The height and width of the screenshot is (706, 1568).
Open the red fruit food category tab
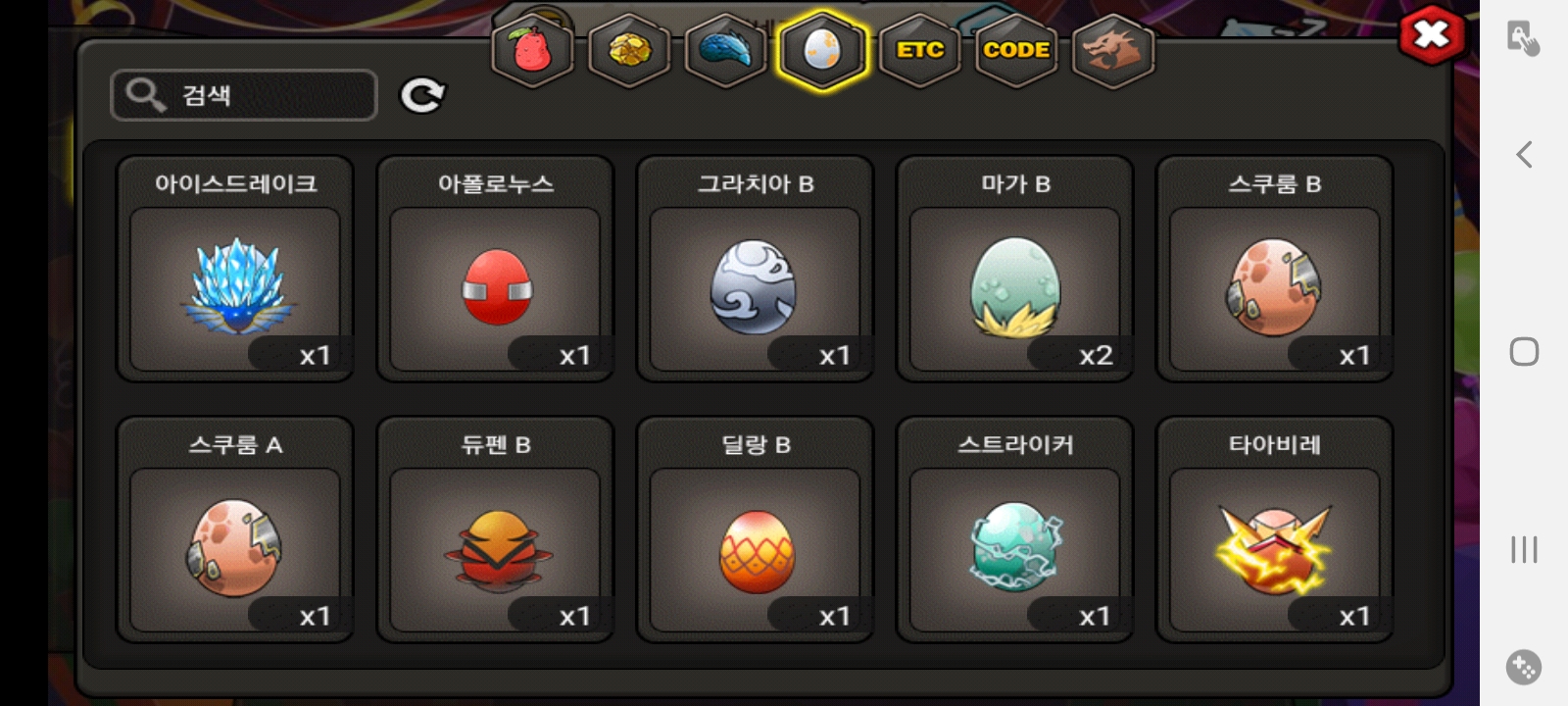(531, 50)
